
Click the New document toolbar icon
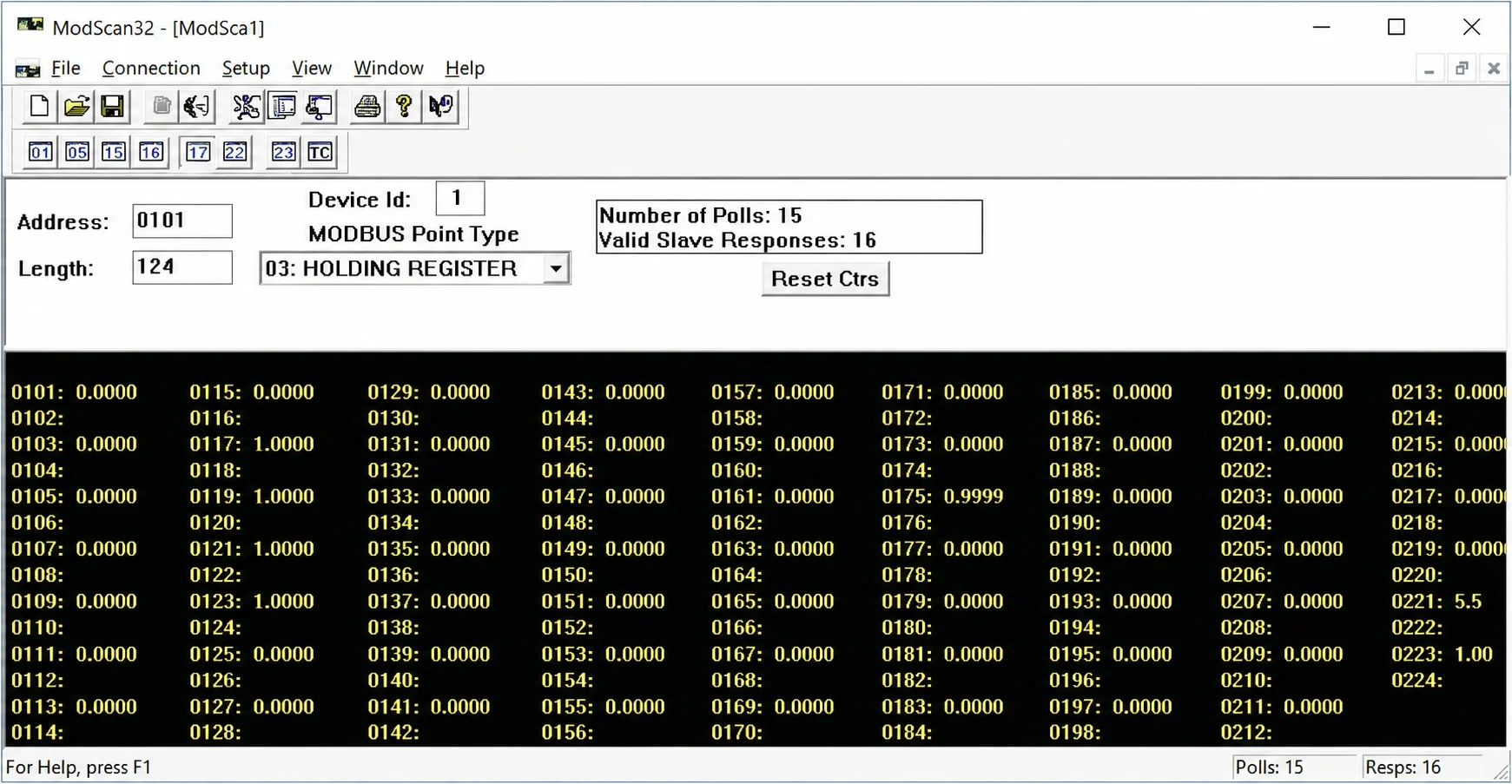pos(39,106)
